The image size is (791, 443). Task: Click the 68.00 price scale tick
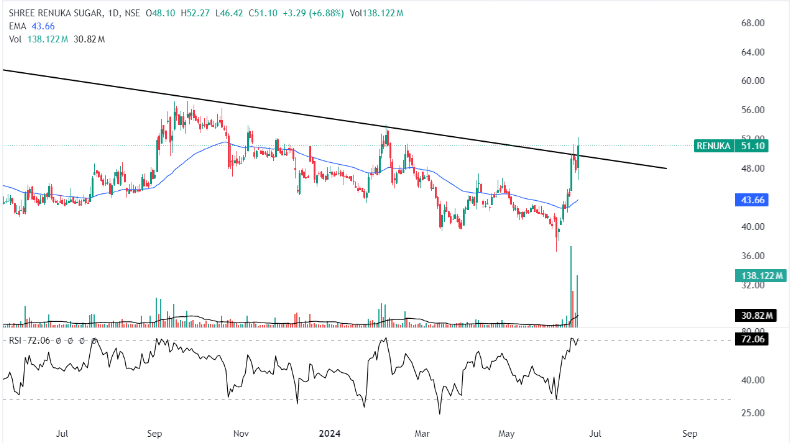752,22
